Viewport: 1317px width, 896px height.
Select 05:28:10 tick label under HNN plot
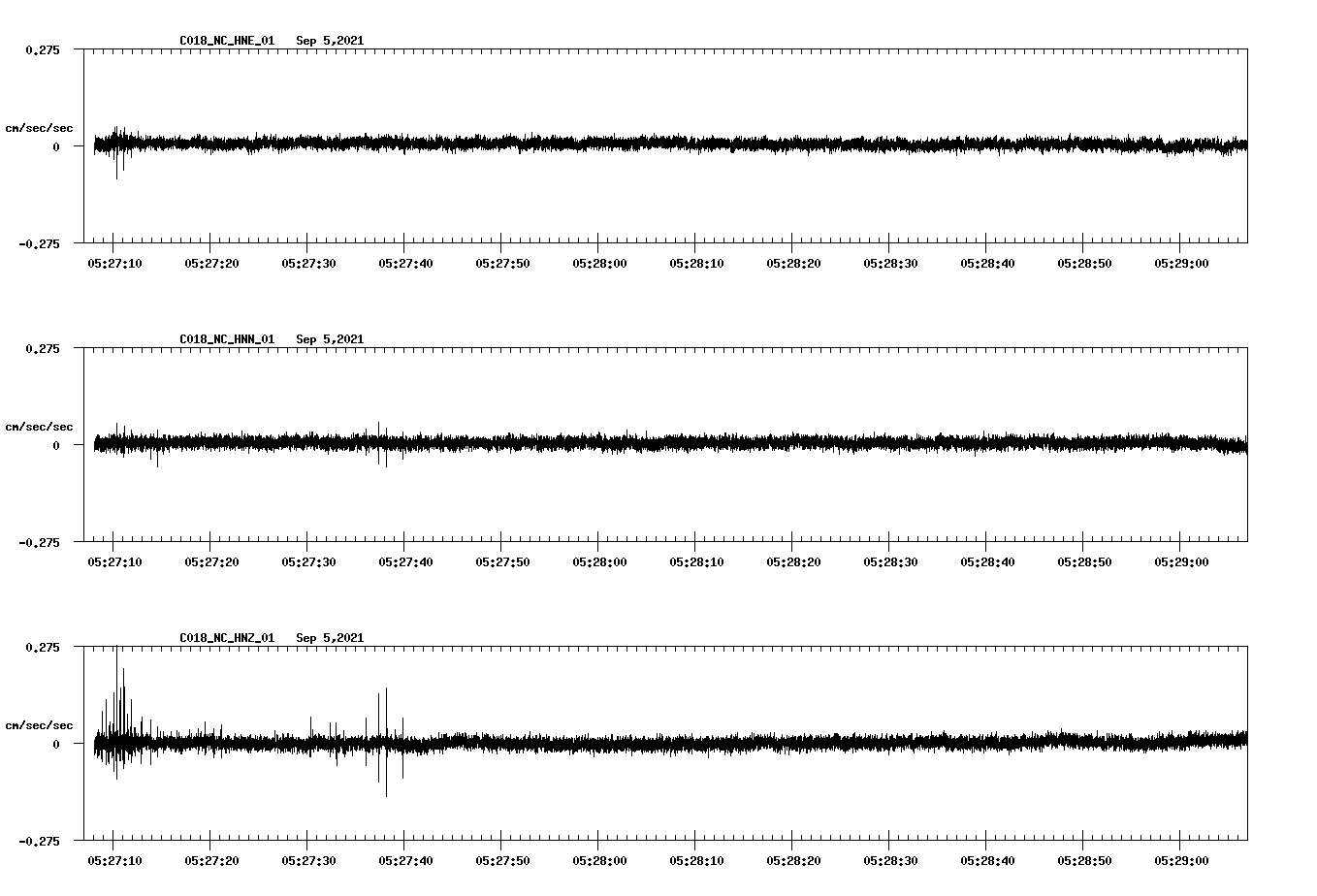click(x=696, y=561)
